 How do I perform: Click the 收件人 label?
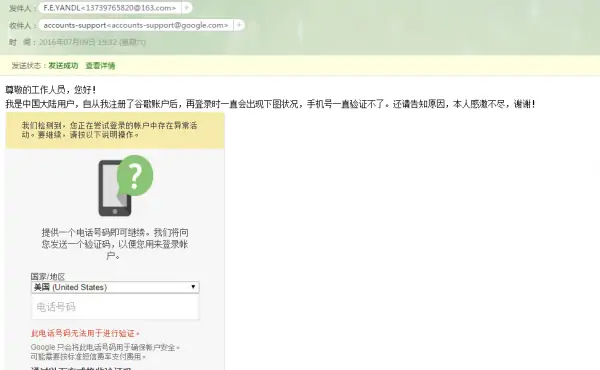click(x=23, y=26)
